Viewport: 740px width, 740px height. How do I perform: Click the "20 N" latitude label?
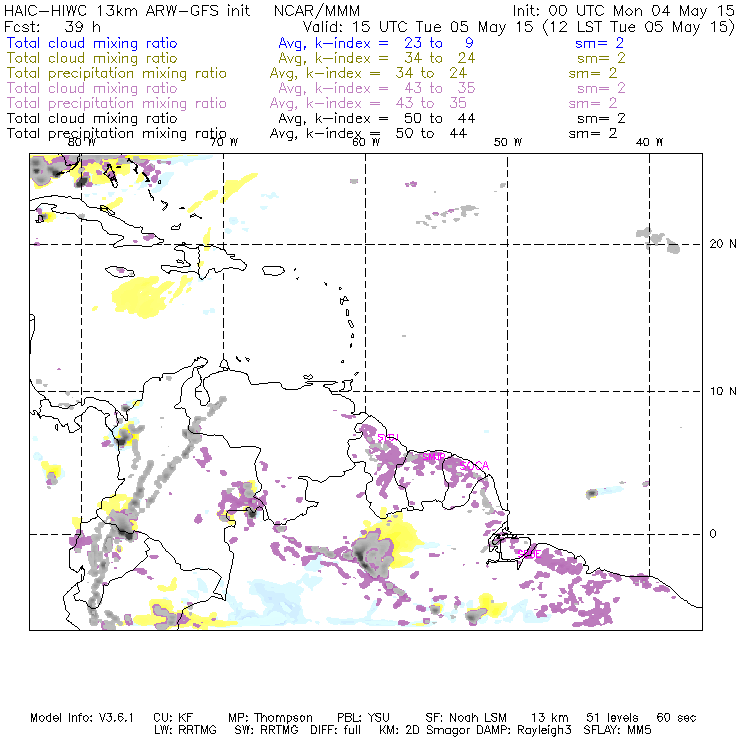[723, 244]
